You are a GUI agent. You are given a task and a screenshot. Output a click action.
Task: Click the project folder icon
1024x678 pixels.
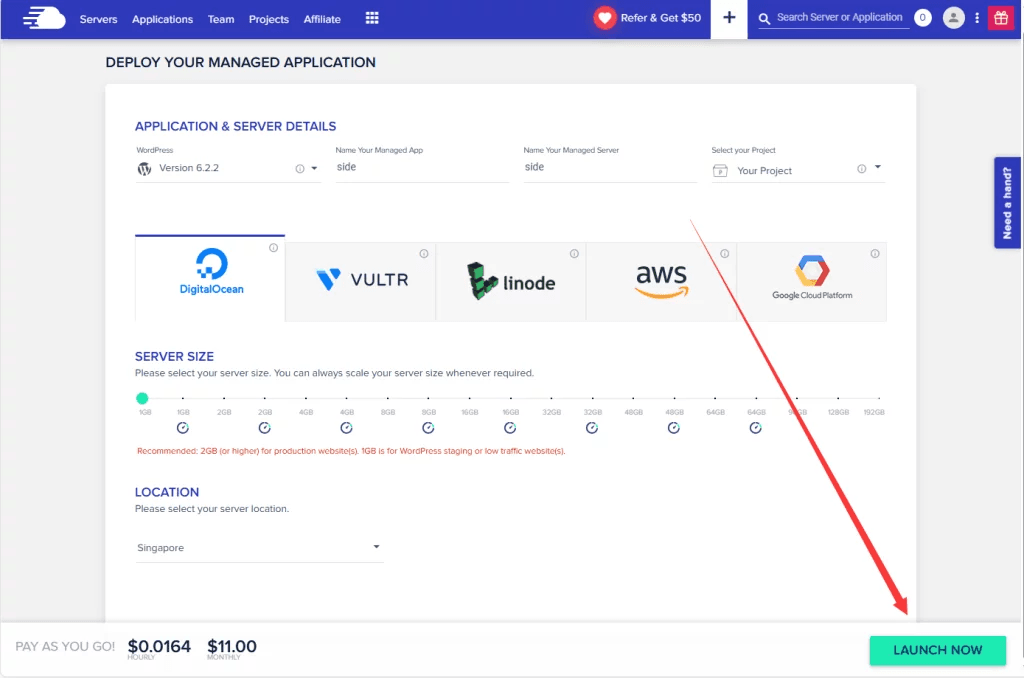coord(720,170)
